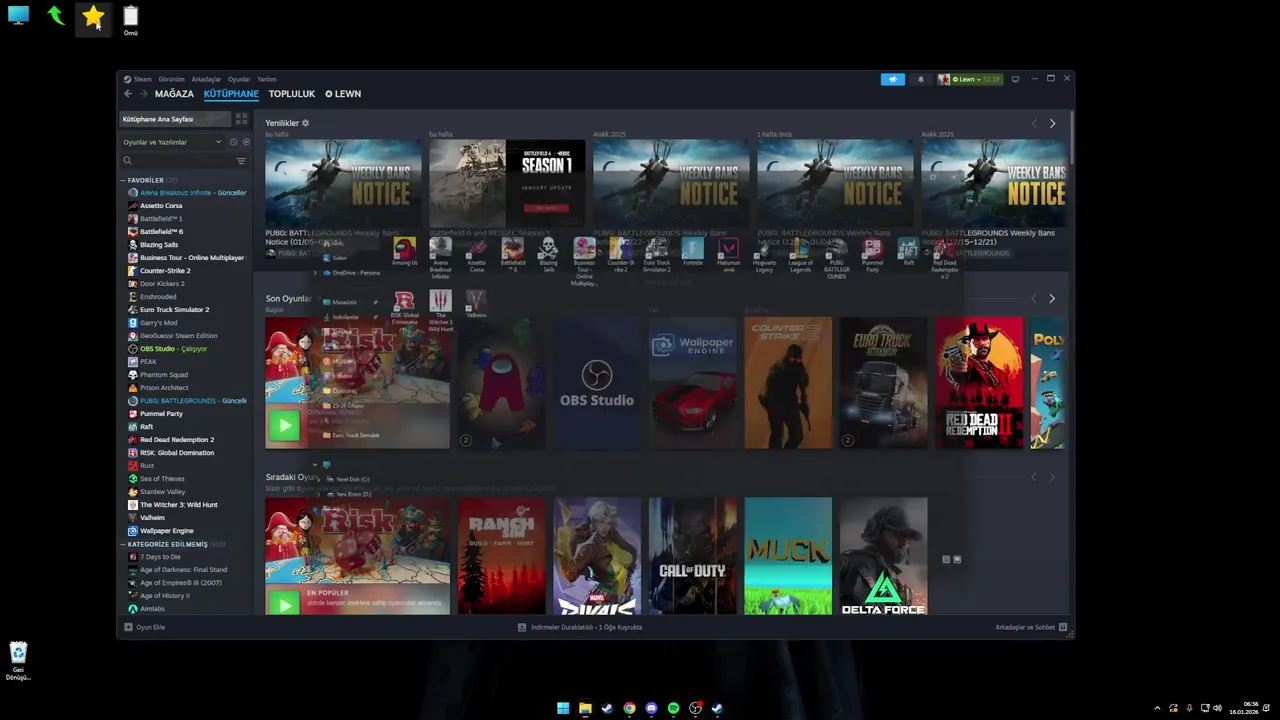Select Counter-Strike 2 in library list
The image size is (1280, 720).
[x=165, y=271]
